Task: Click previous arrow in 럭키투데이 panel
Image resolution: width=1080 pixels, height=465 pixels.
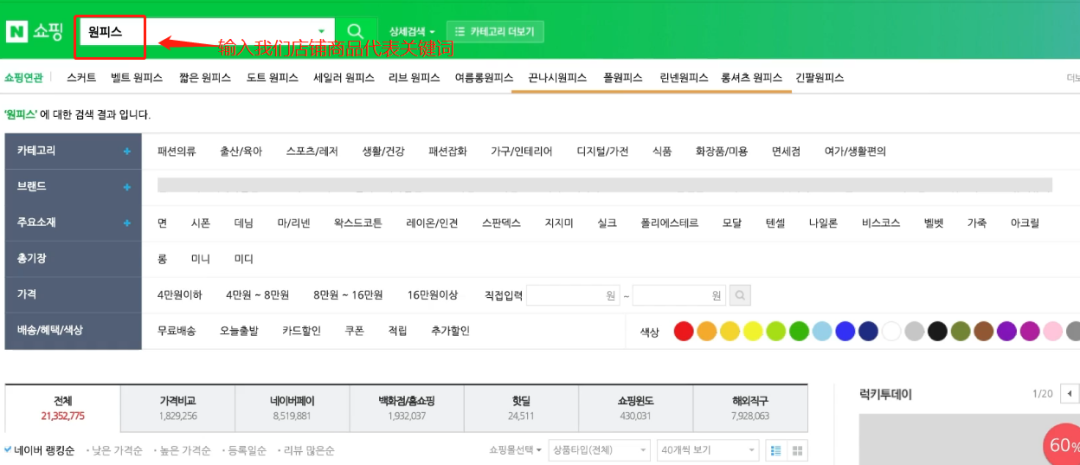Action: (x=1070, y=394)
